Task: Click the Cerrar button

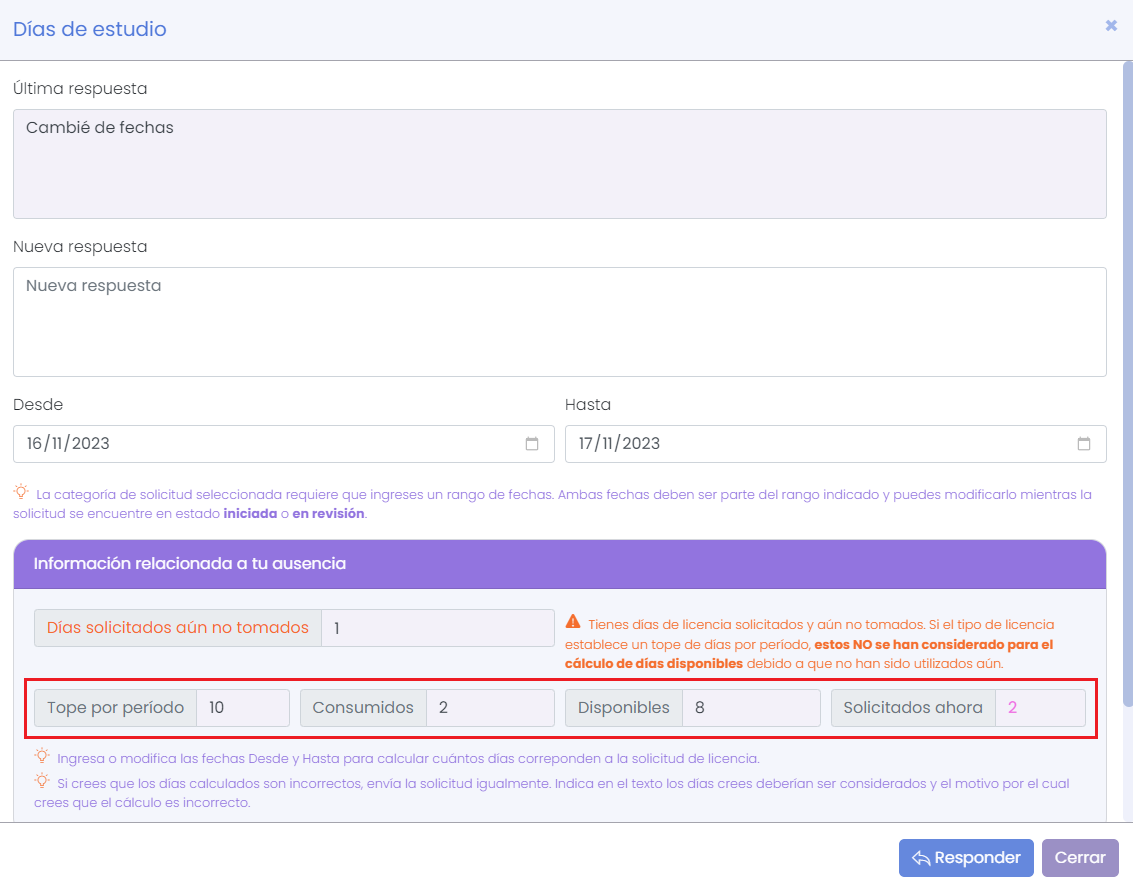Action: (x=1080, y=858)
